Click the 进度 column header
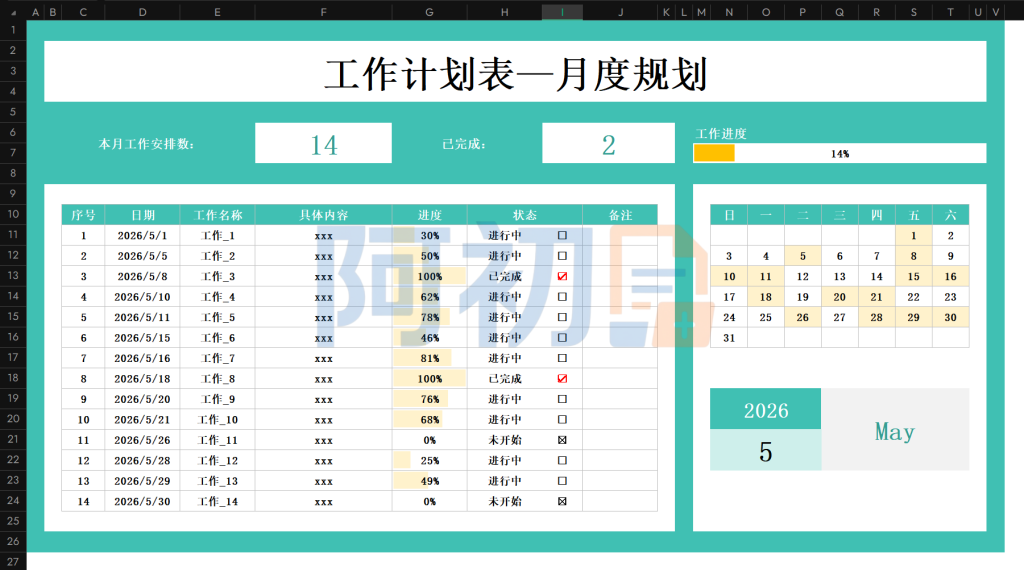1024x570 pixels. pos(430,215)
